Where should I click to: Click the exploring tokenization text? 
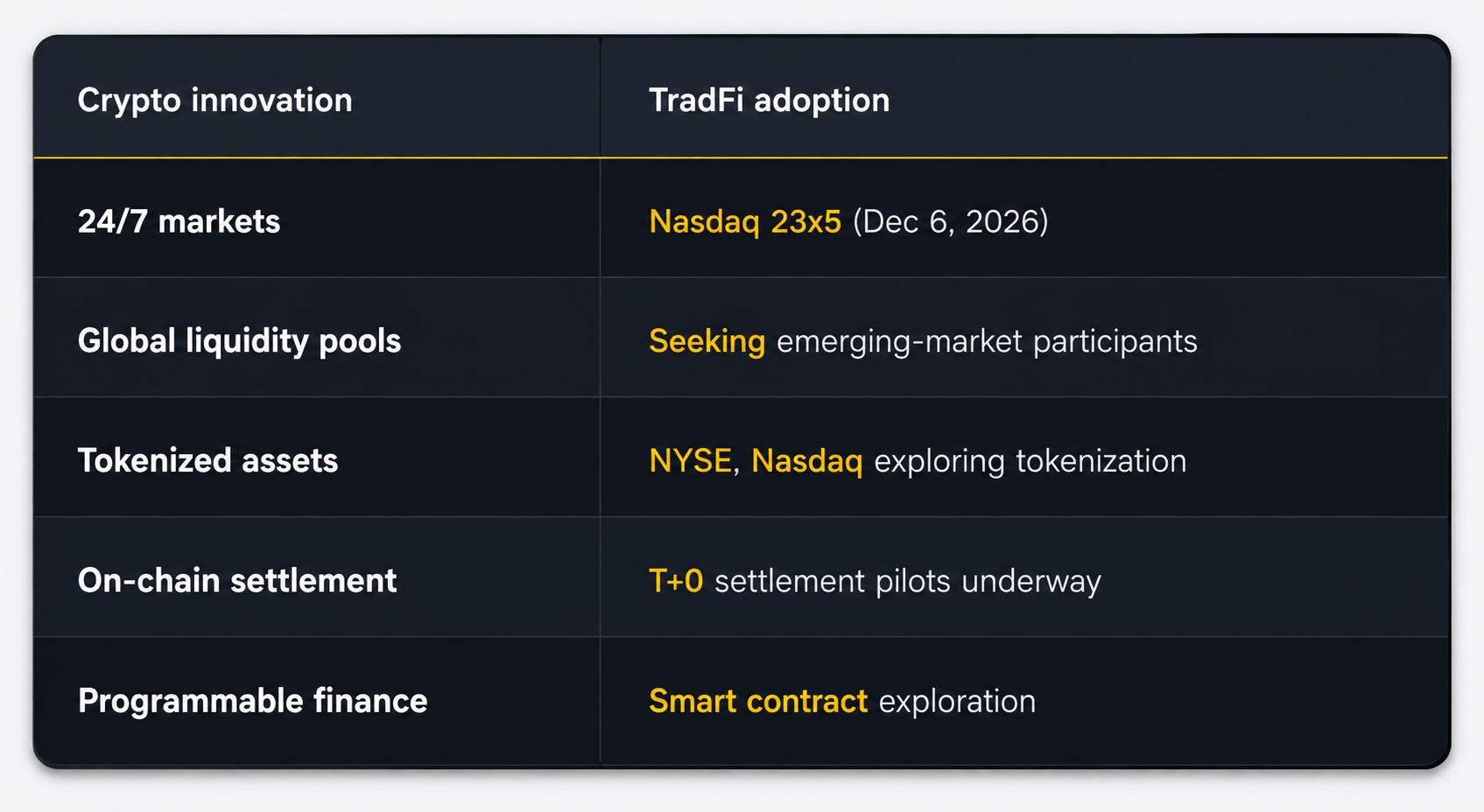pyautogui.click(x=1030, y=462)
